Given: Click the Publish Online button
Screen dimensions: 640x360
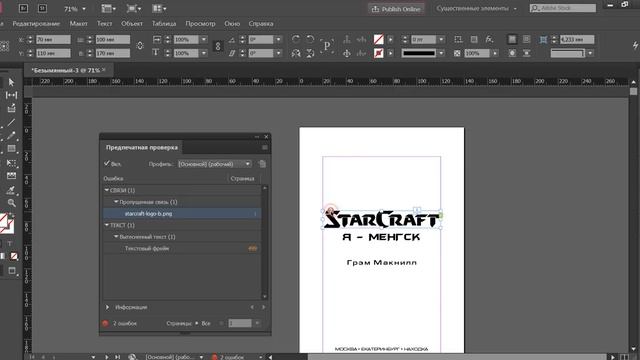Looking at the screenshot, I should 396,9.
